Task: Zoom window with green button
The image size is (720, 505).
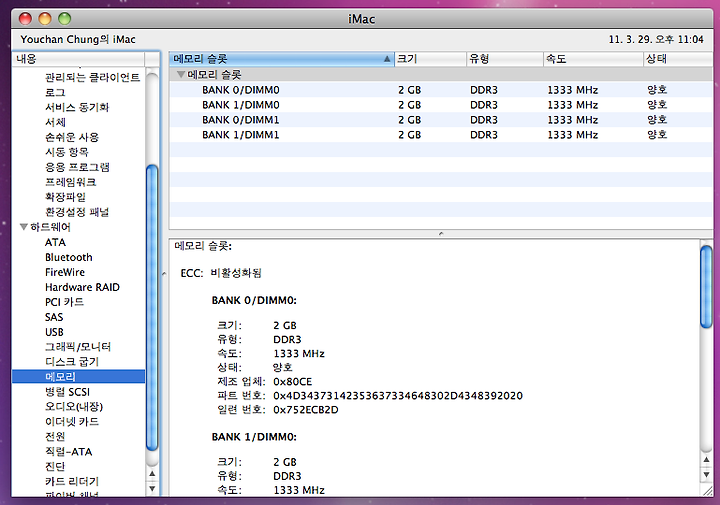Action: click(x=65, y=19)
